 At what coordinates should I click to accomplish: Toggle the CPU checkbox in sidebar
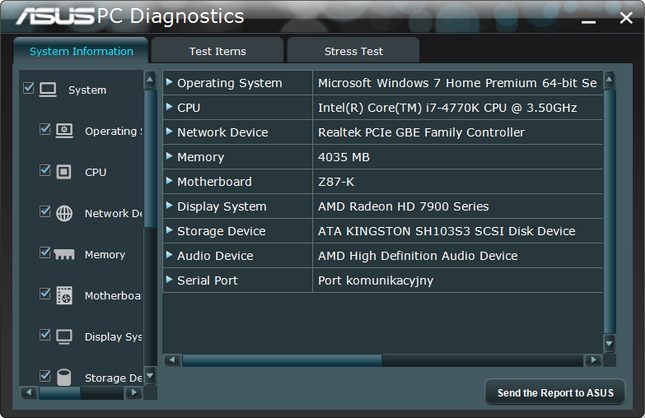click(x=45, y=170)
